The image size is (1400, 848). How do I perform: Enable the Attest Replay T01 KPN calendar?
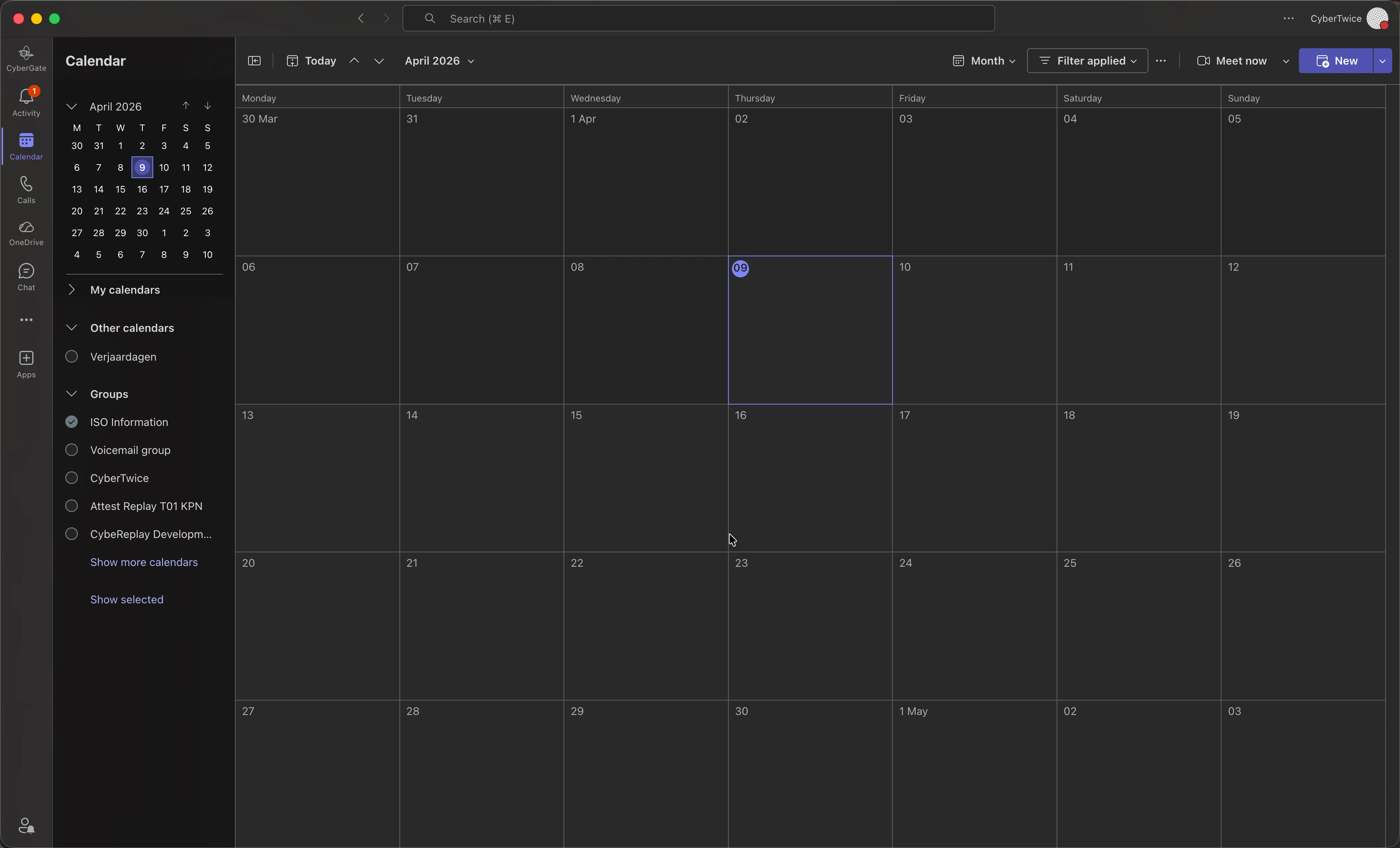click(x=72, y=506)
